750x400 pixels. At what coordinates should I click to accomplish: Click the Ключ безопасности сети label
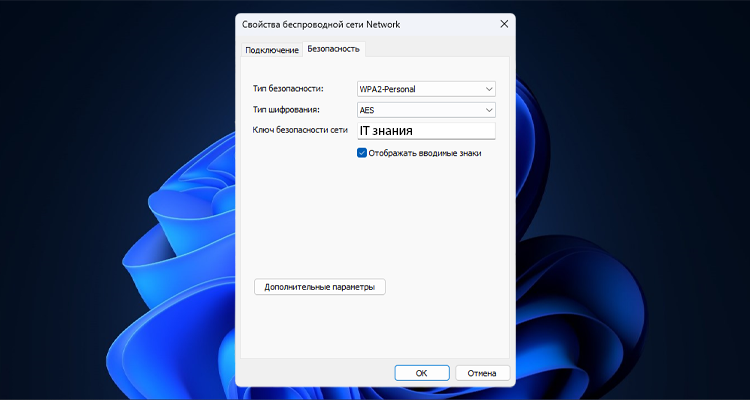click(x=300, y=130)
